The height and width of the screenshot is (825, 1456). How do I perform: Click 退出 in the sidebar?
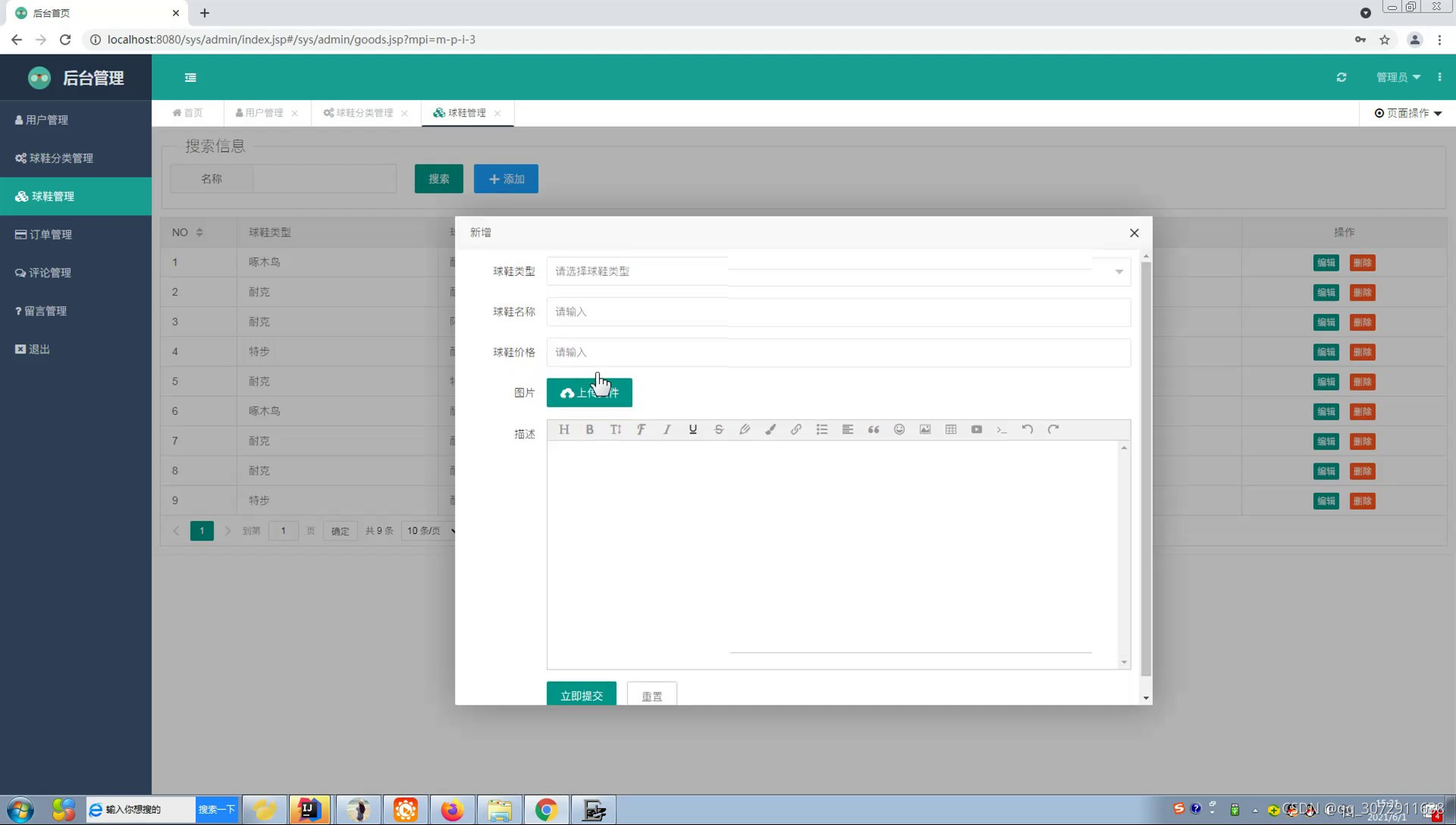pos(76,349)
